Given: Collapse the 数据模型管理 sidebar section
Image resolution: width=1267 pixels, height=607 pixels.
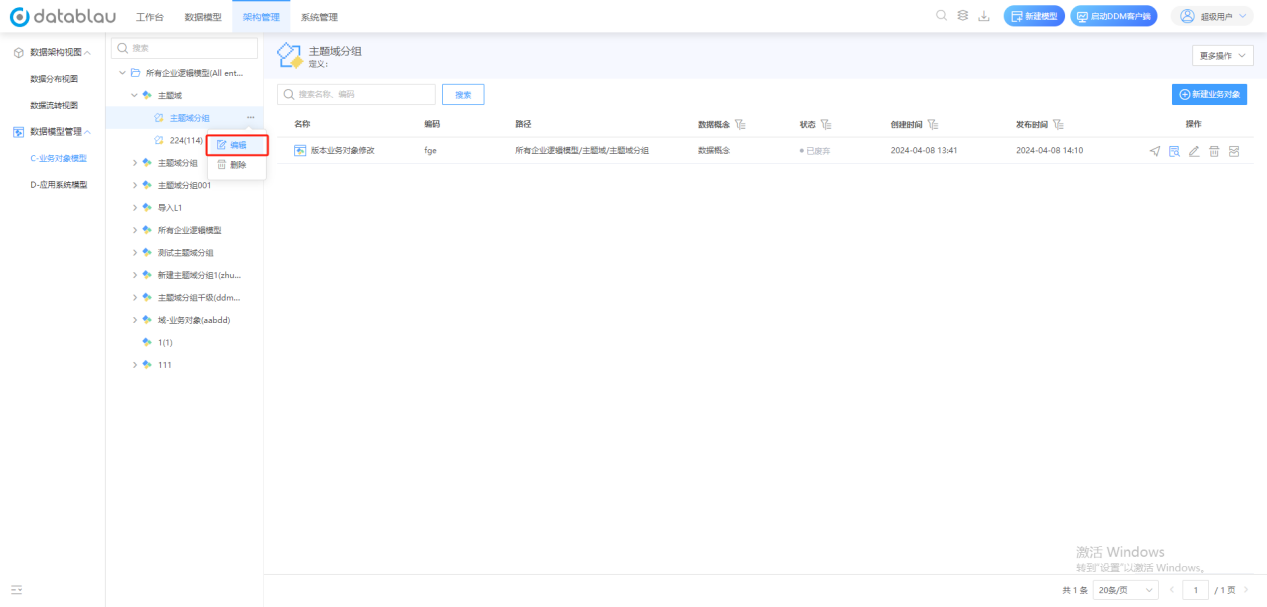Looking at the screenshot, I should pos(87,131).
